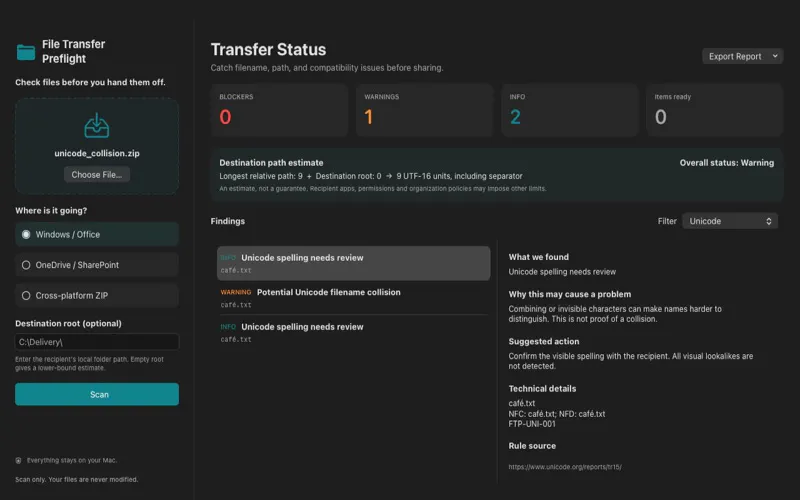Click the Overall status: Warning text
This screenshot has height=500, width=800.
coord(727,163)
